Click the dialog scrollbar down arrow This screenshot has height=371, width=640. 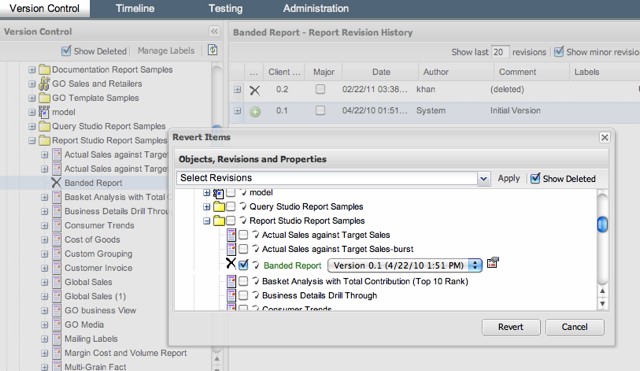tap(602, 304)
